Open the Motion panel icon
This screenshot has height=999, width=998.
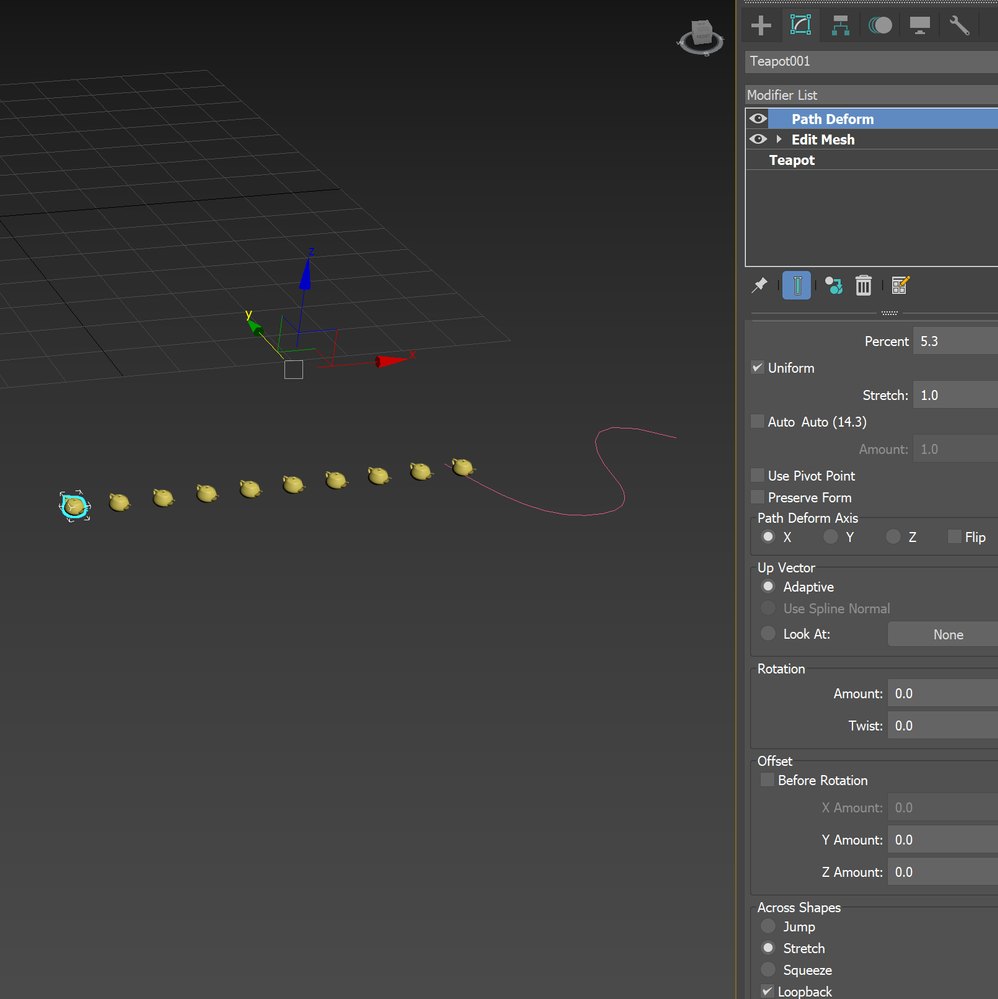tap(880, 25)
